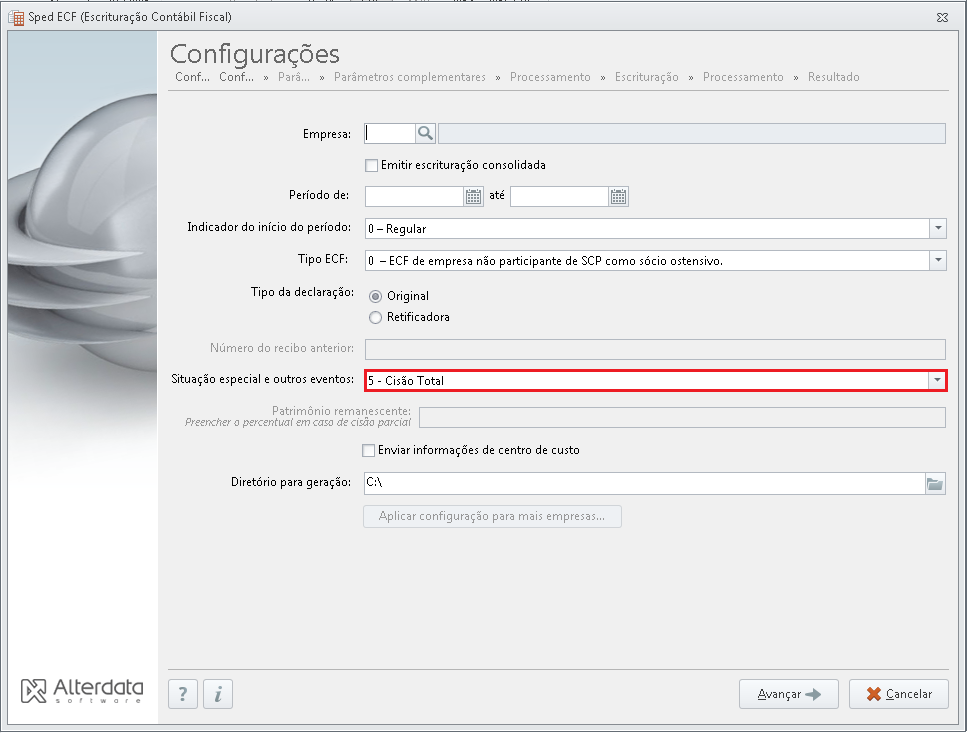Image resolution: width=967 pixels, height=733 pixels.
Task: Click the Cancelar button
Action: [x=899, y=694]
